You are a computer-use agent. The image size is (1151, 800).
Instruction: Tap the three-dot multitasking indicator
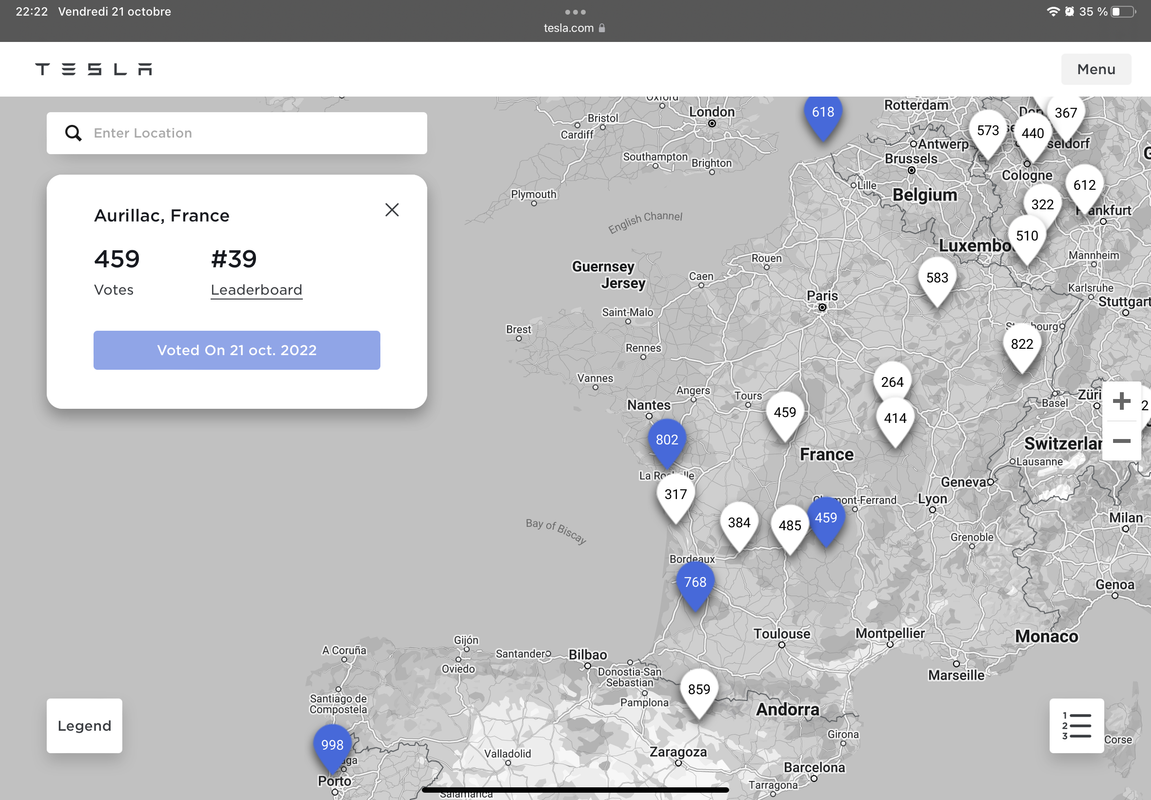point(575,12)
